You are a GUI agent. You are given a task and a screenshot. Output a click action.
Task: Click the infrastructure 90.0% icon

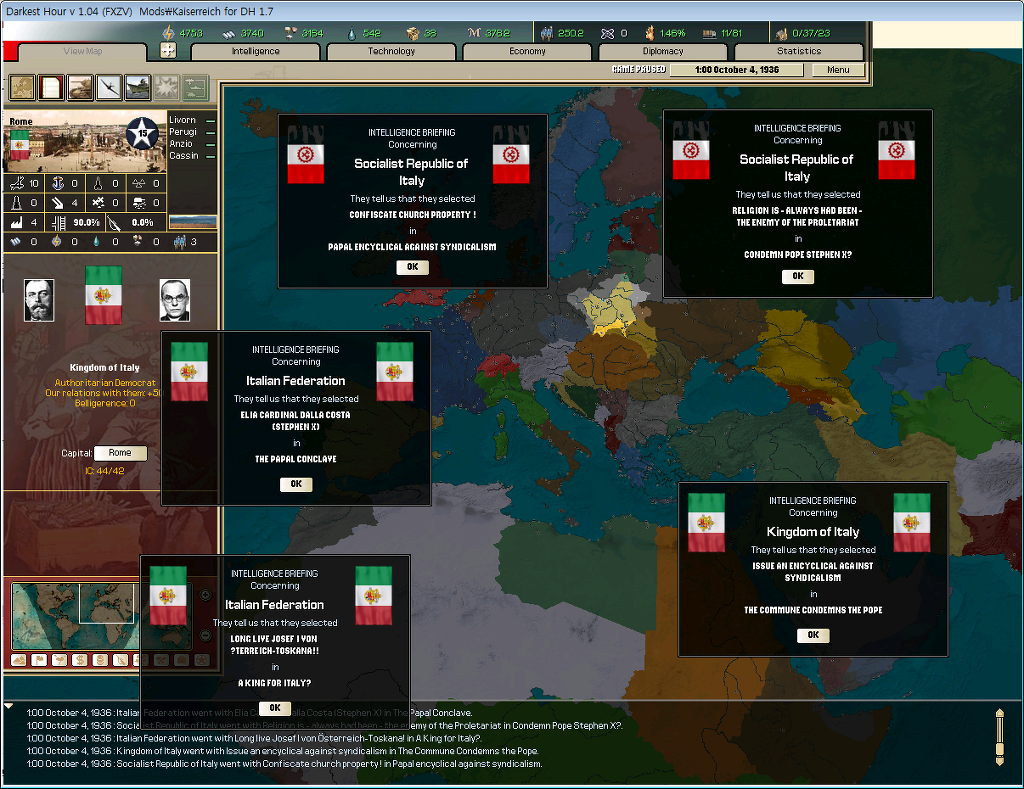[x=58, y=223]
